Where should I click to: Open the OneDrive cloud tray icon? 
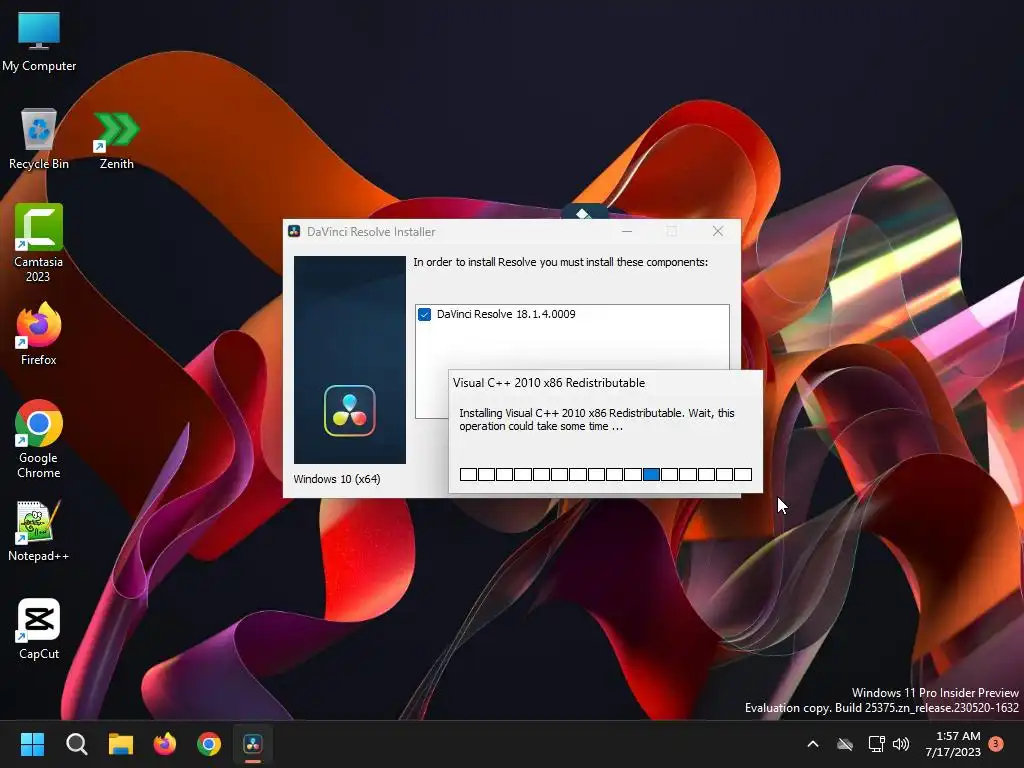pyautogui.click(x=845, y=744)
